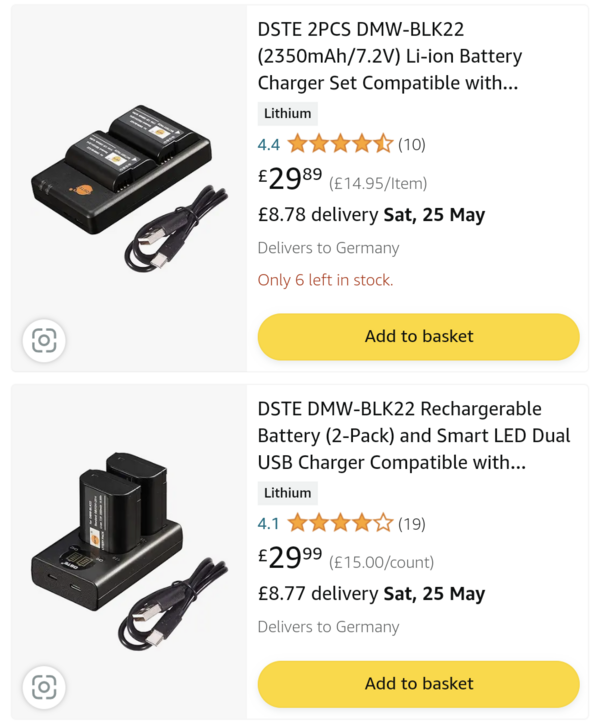The height and width of the screenshot is (724, 600).
Task: Tap the Only 6 left in stock notice
Action: [325, 280]
